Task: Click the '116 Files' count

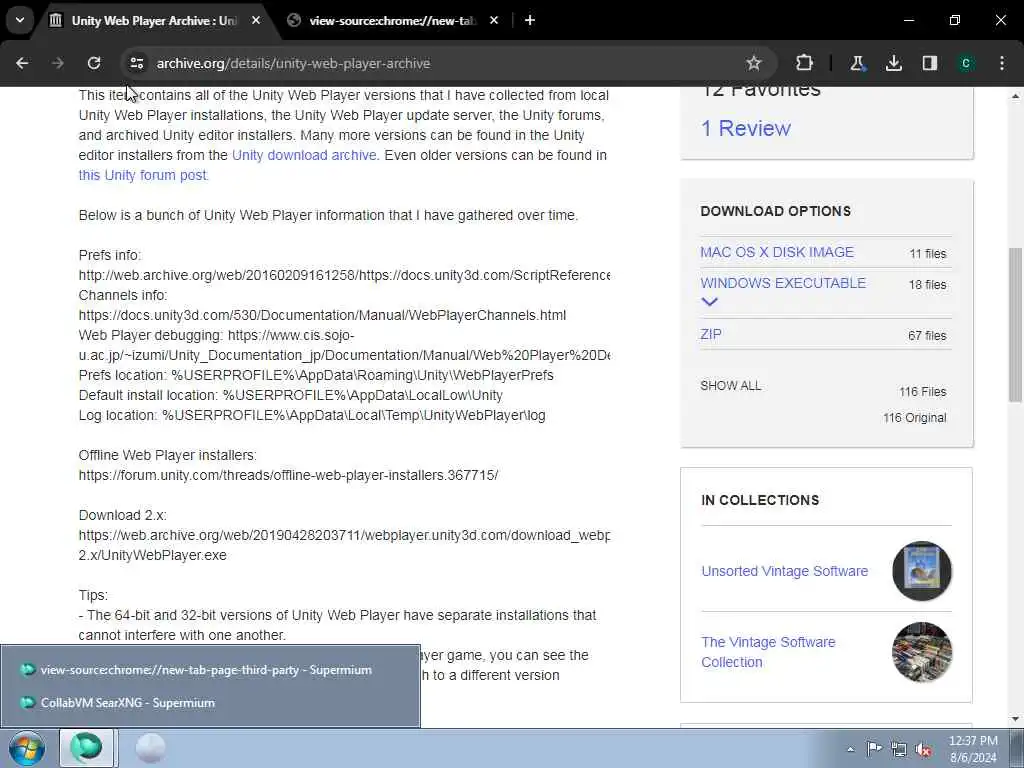Action: pos(922,392)
